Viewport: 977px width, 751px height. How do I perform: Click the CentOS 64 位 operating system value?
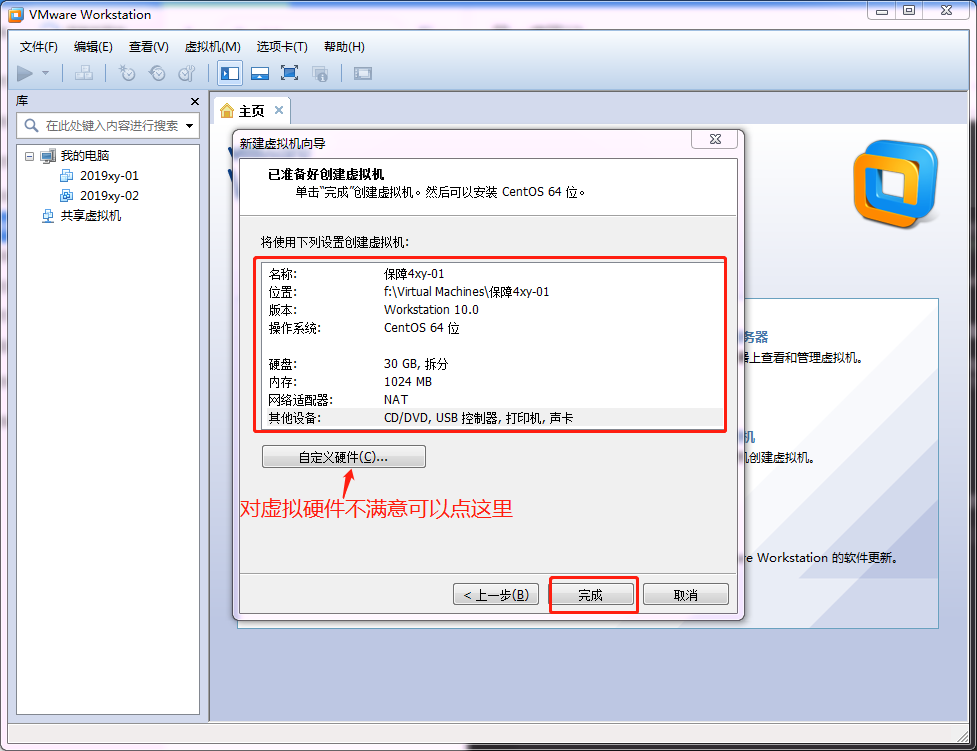coord(421,328)
